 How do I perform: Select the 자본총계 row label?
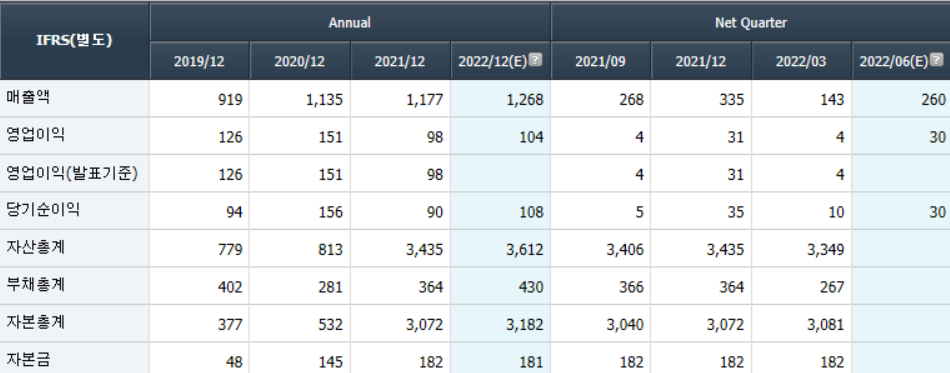[35, 323]
